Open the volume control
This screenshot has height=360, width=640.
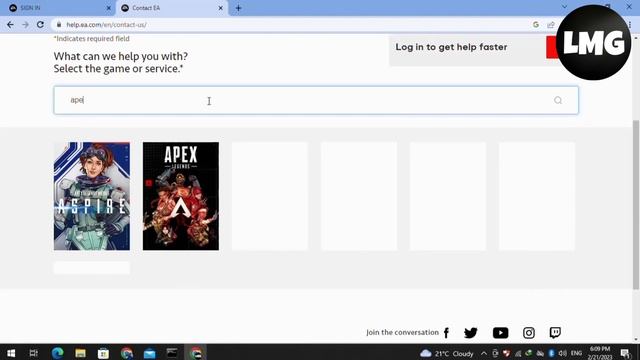click(x=562, y=353)
